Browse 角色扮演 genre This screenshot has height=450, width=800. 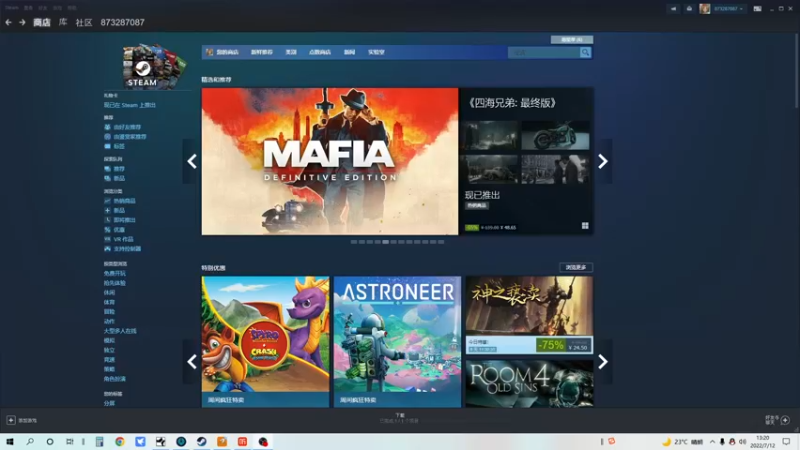tap(115, 379)
